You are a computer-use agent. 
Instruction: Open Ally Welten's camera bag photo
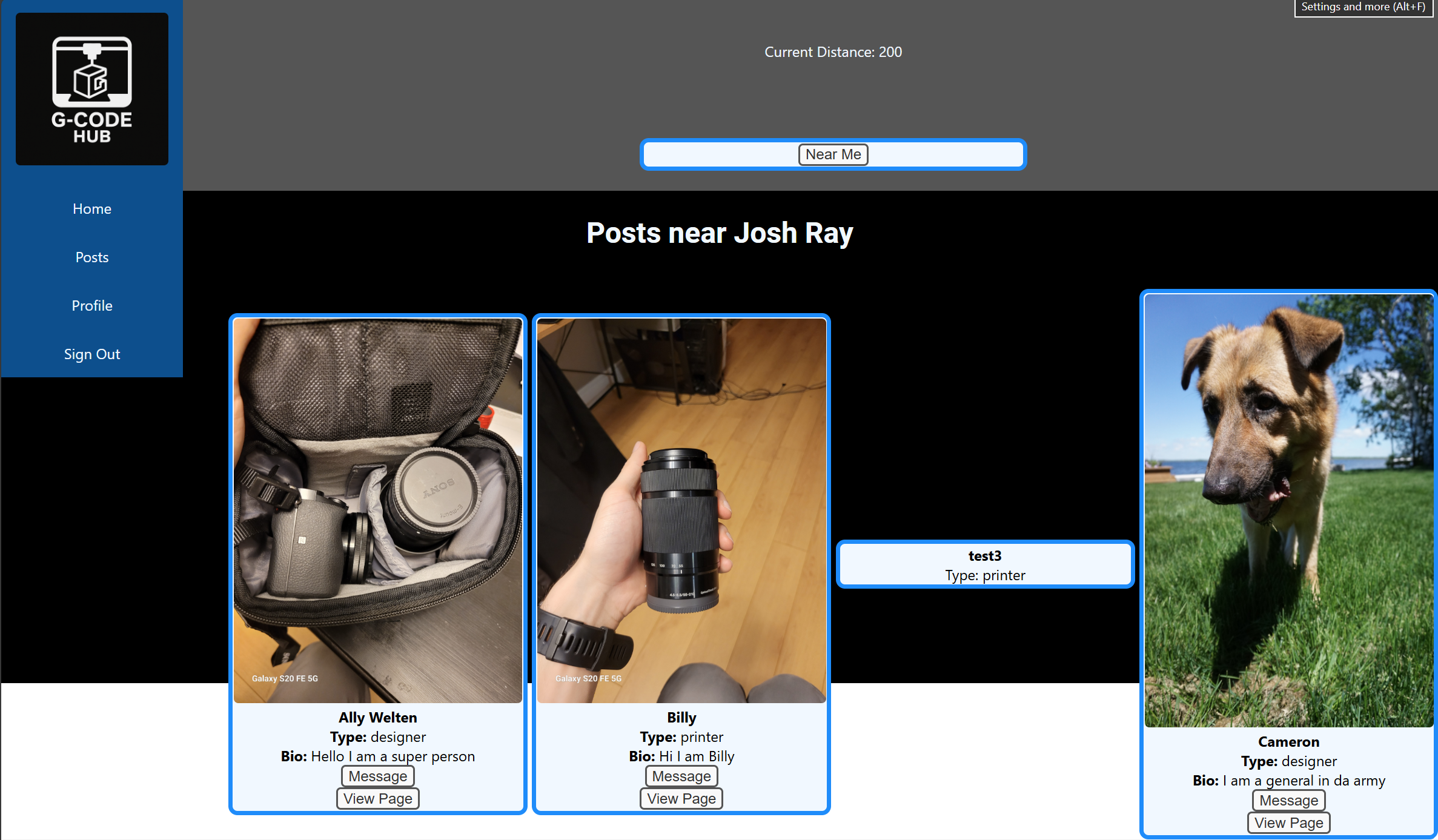coord(377,510)
